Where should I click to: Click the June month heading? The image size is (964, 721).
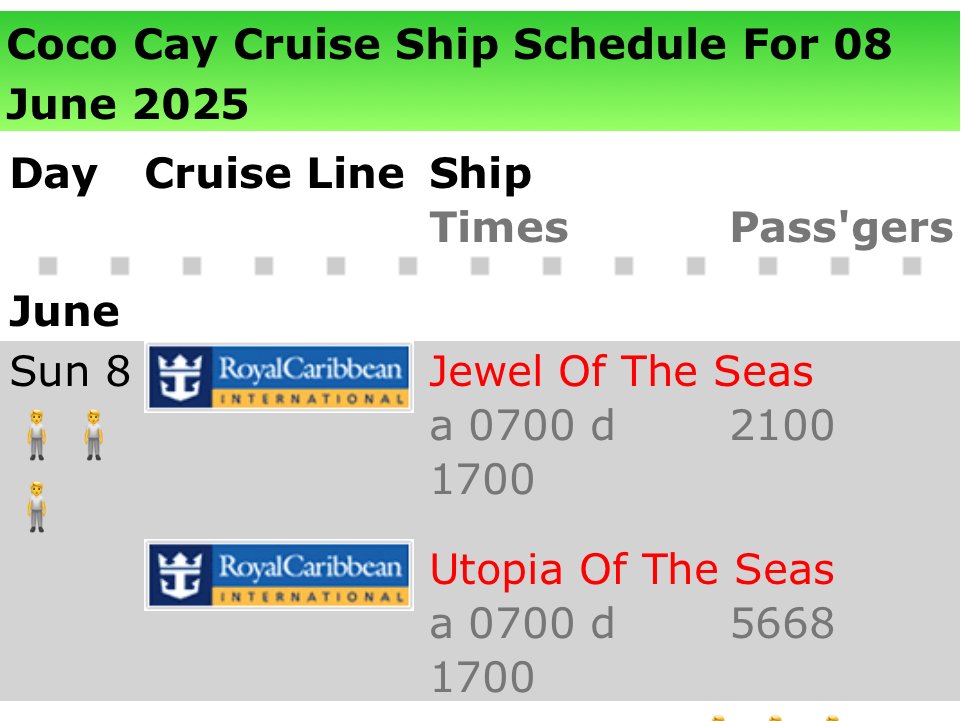pyautogui.click(x=64, y=311)
